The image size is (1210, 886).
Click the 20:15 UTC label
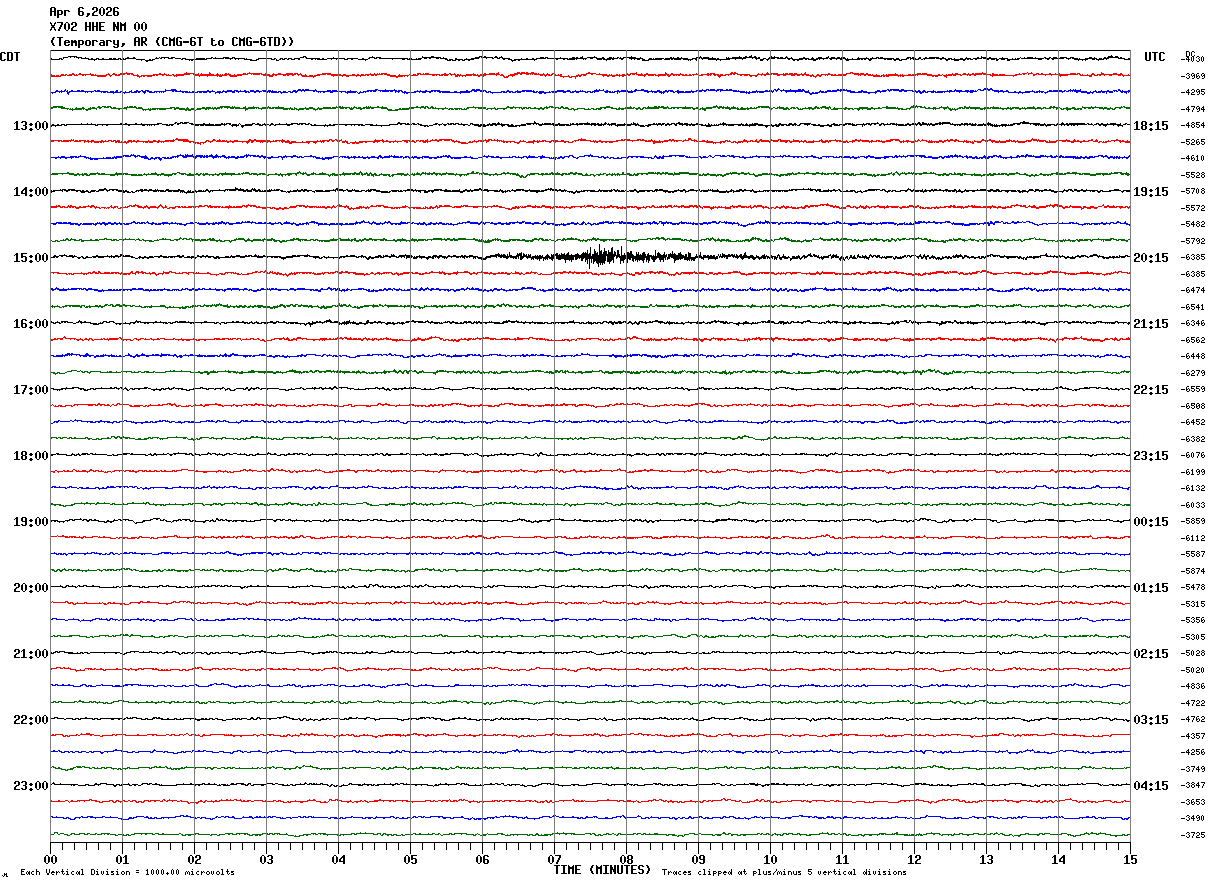(x=1151, y=258)
